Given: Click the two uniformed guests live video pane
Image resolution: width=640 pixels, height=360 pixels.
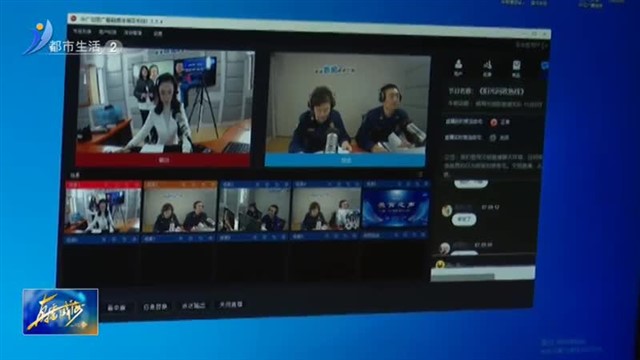Looking at the screenshot, I should pos(346,103).
